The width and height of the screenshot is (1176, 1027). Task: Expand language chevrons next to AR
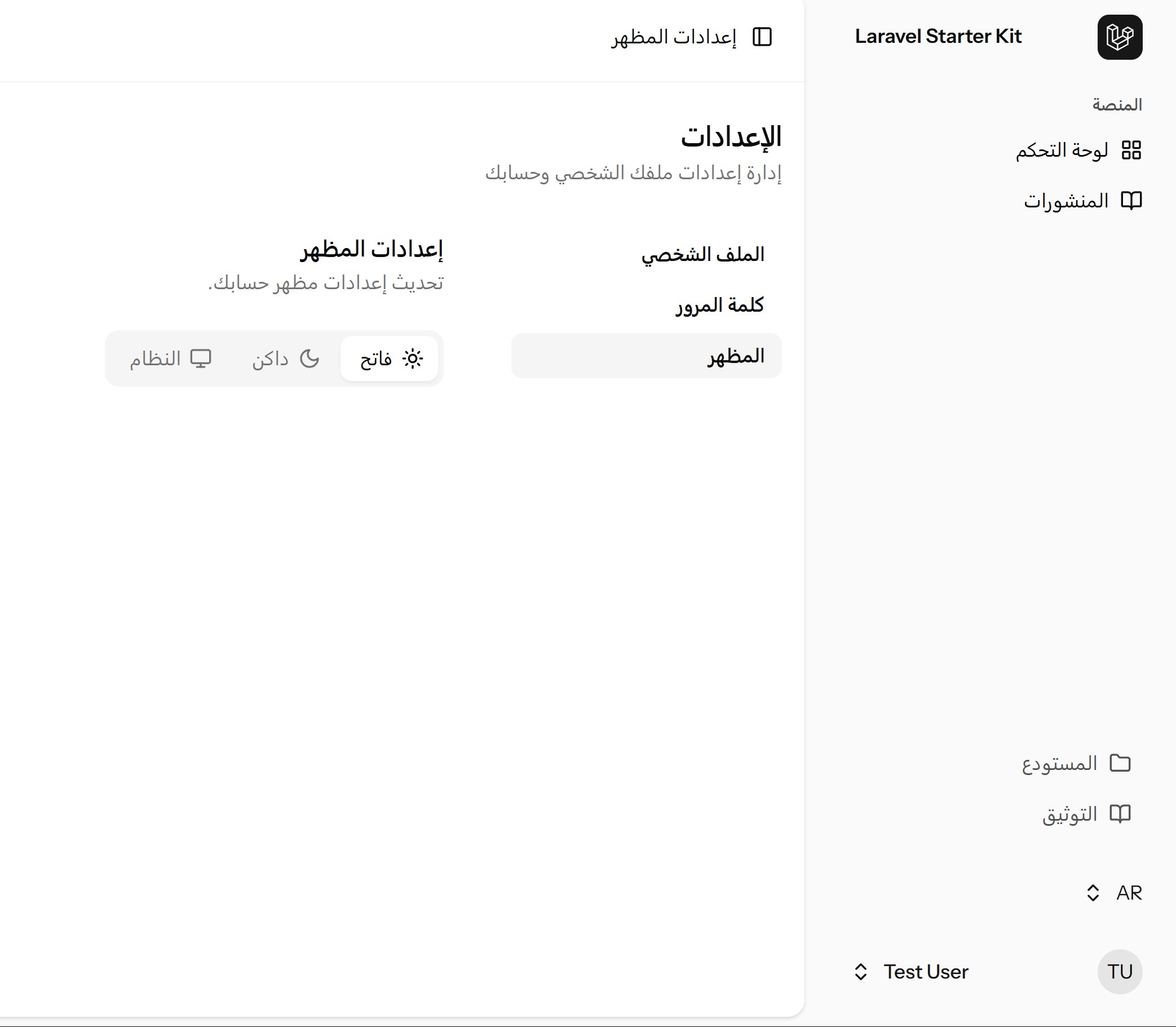point(1093,893)
